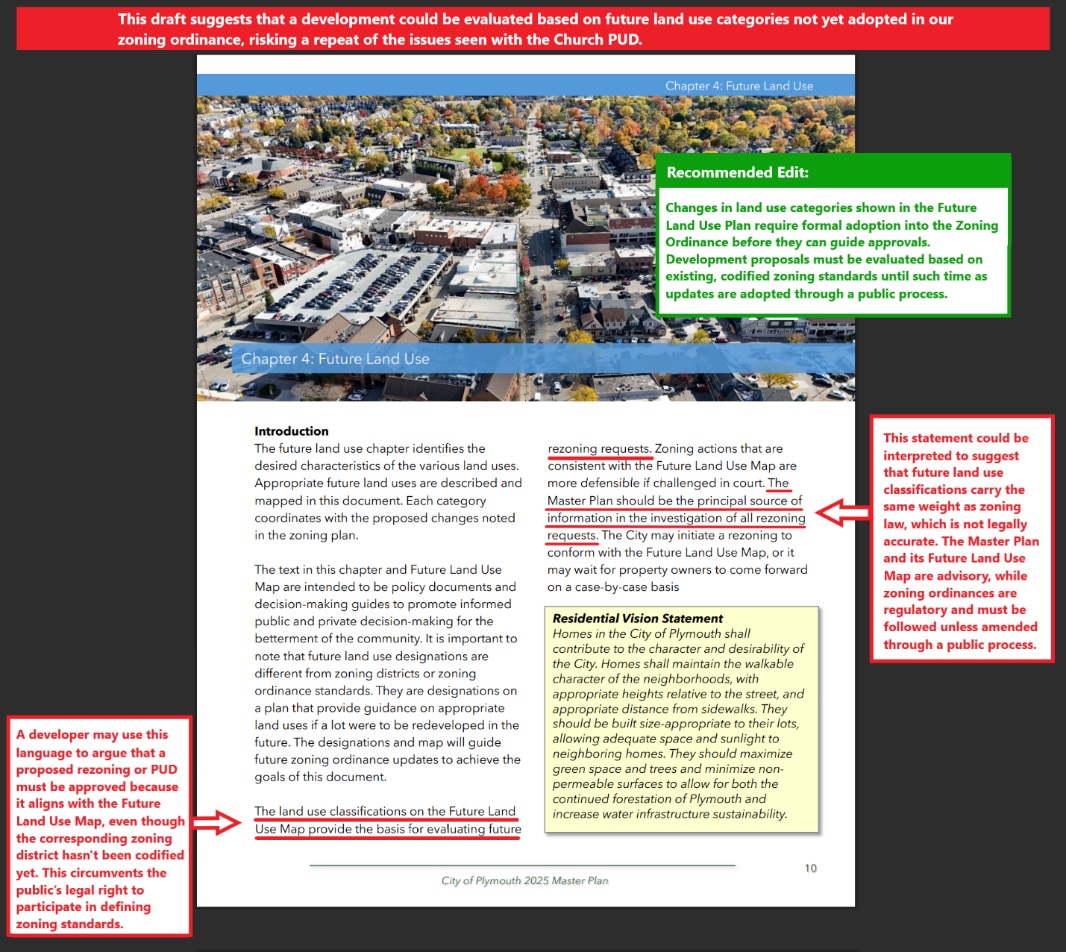Click paragraph starting "The text in this chapter"
The image size is (1066, 952).
pos(388,673)
